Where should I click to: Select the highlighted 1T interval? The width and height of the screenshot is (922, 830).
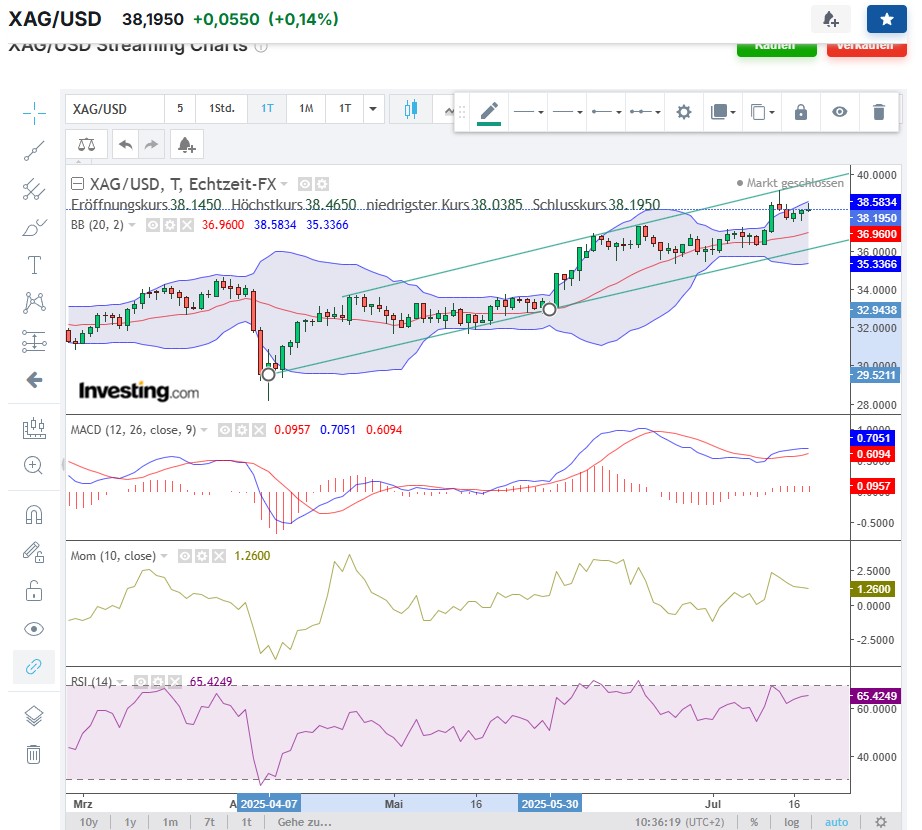click(x=267, y=109)
